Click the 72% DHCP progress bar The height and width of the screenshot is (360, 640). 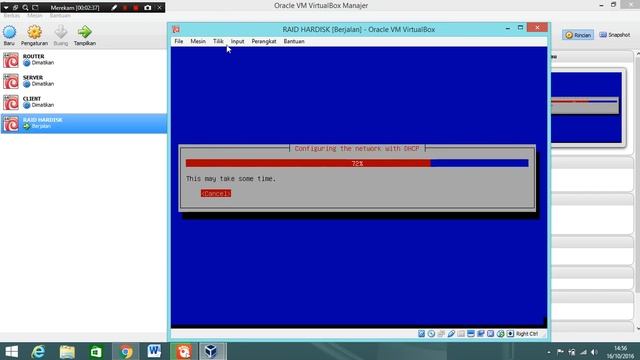point(357,163)
